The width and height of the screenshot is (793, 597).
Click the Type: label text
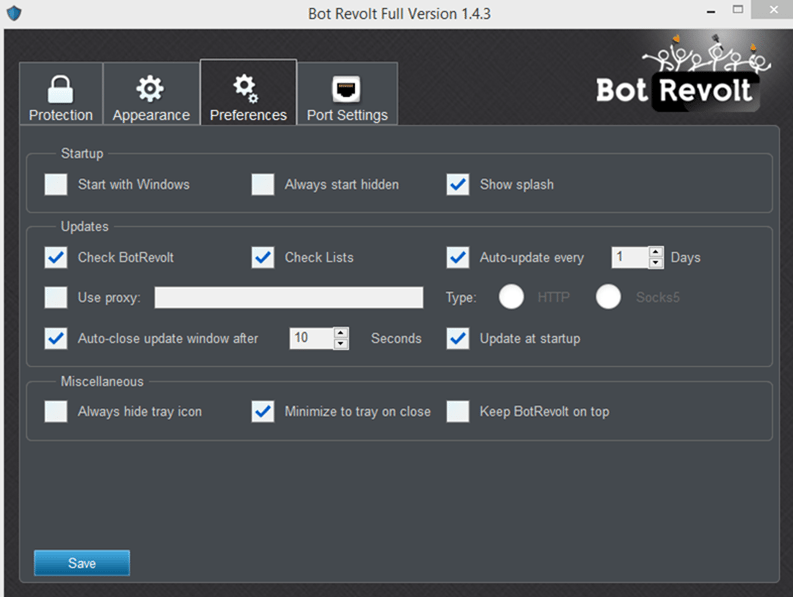pyautogui.click(x=461, y=297)
